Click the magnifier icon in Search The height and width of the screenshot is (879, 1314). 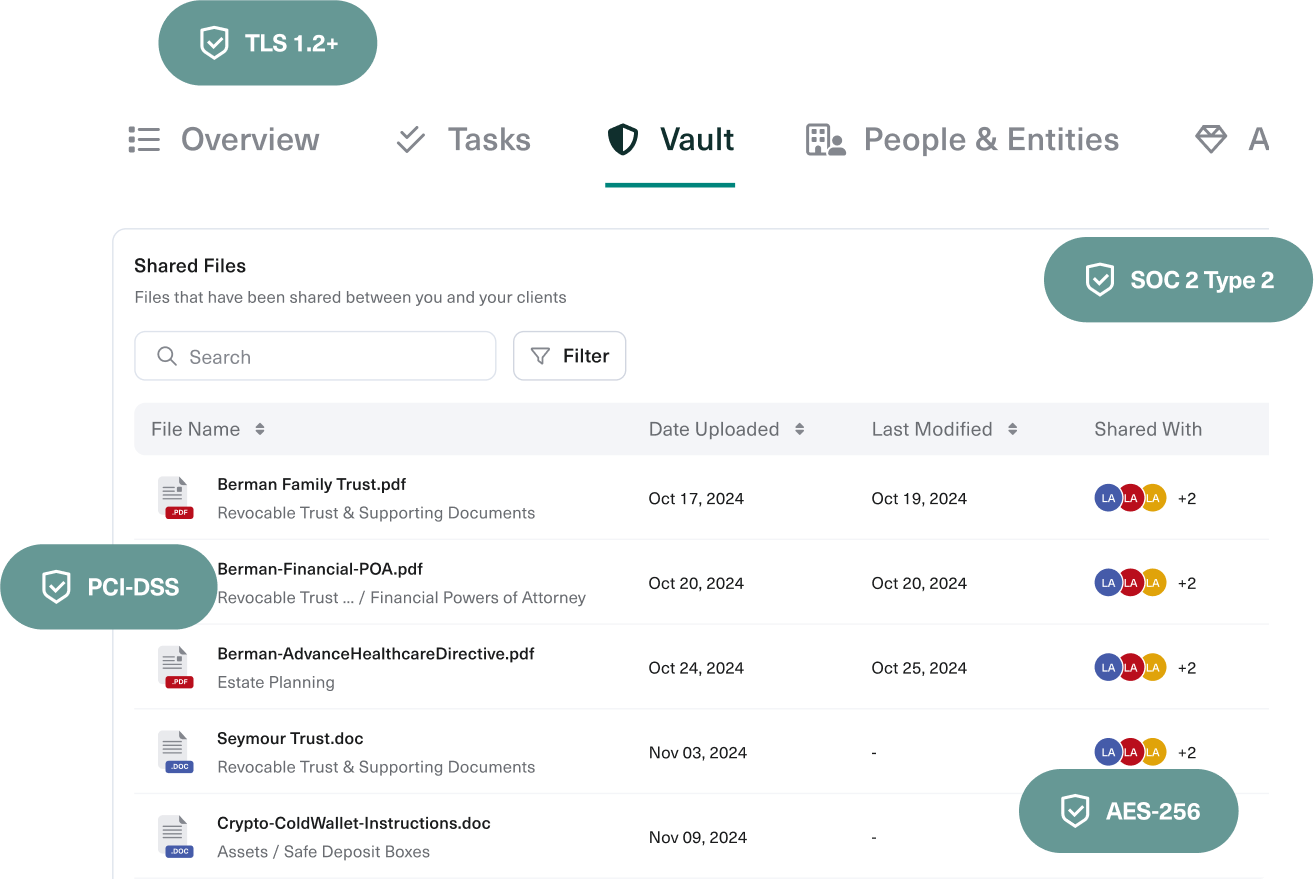(167, 356)
